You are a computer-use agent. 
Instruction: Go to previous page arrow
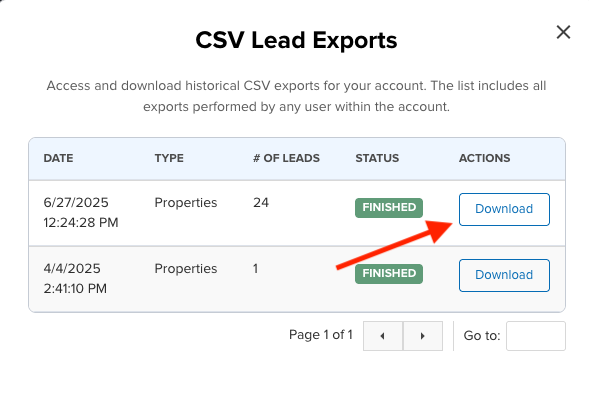click(x=383, y=336)
